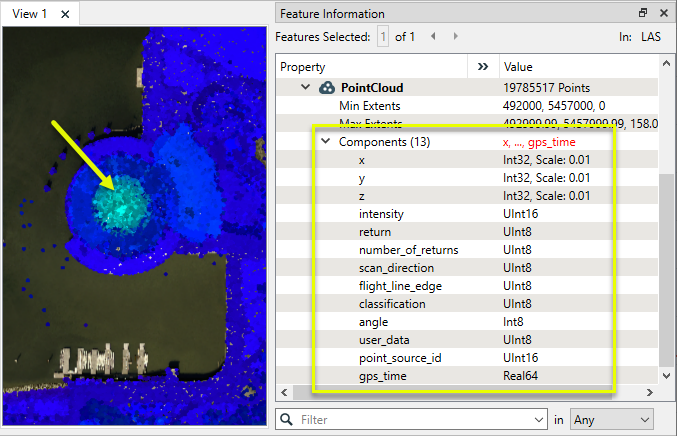Select the classification component row
The height and width of the screenshot is (436, 677).
click(x=391, y=303)
